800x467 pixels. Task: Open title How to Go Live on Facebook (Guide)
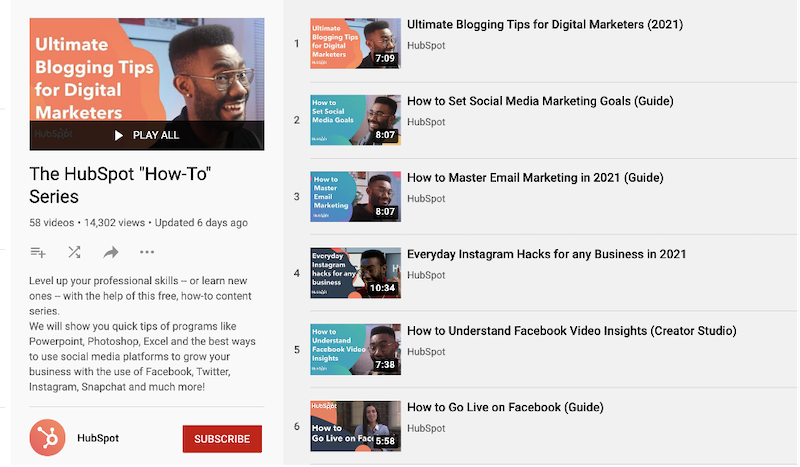point(505,407)
